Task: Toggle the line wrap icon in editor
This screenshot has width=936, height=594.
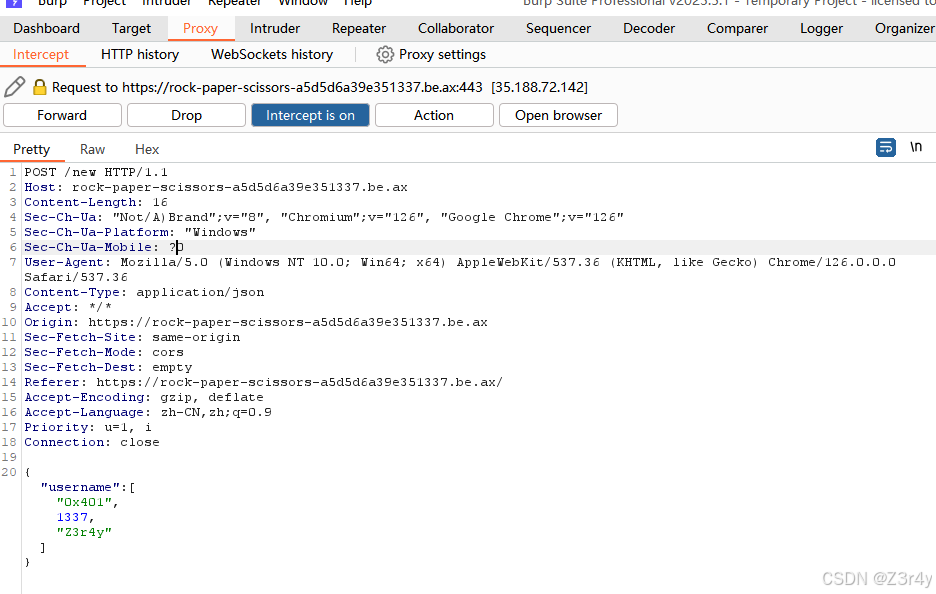Action: [x=886, y=147]
